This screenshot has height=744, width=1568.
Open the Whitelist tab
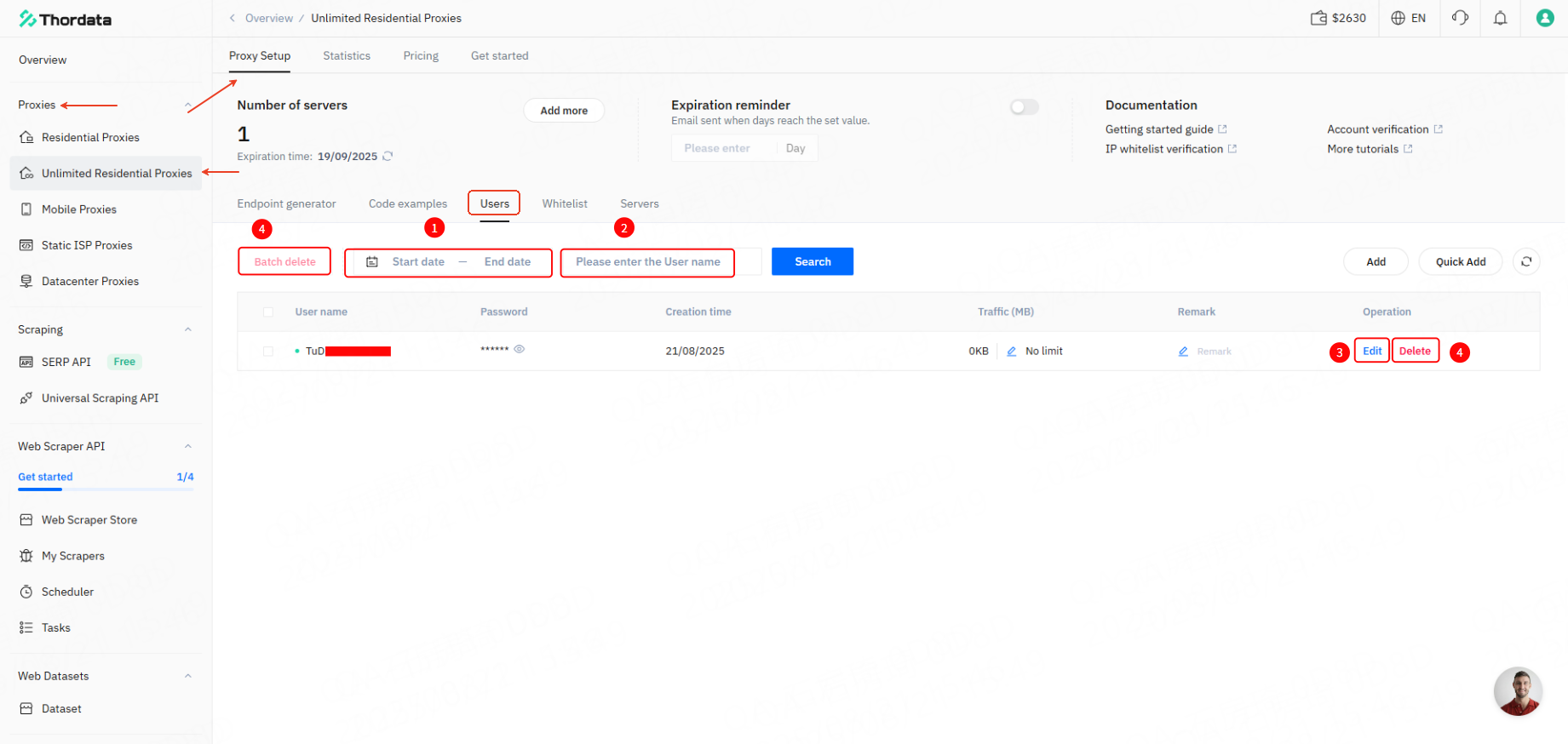point(565,203)
